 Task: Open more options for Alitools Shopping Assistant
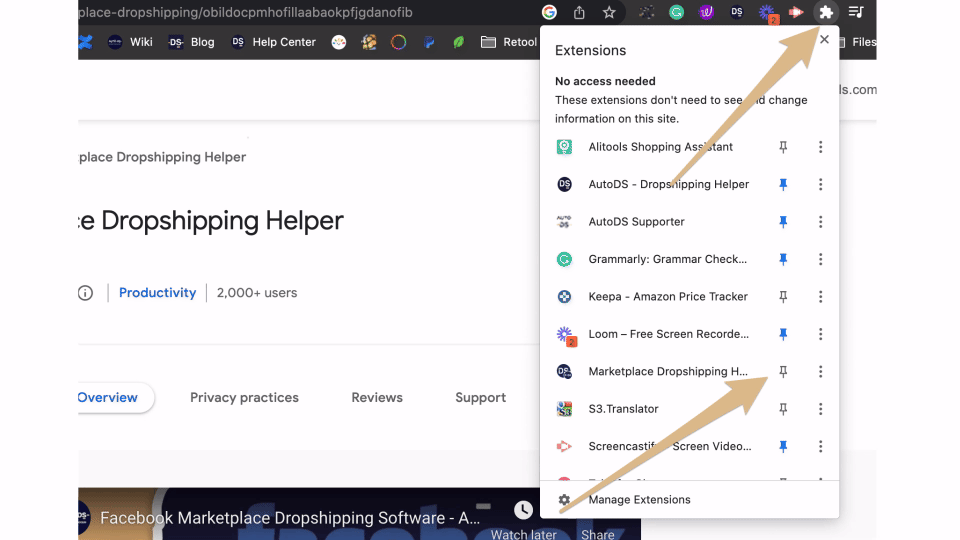820,147
